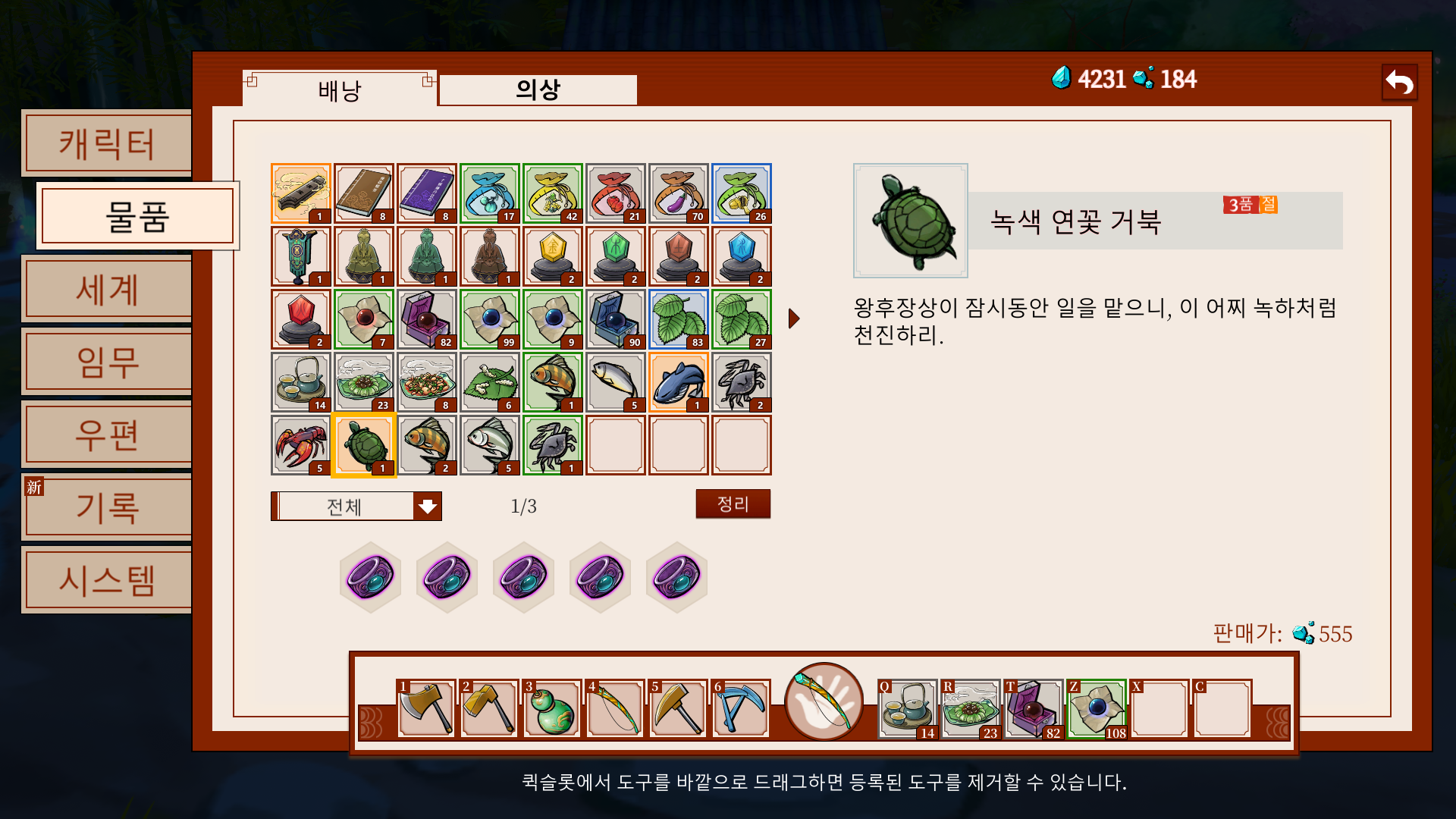Screen dimensions: 1456x819
Task: Select the green lotus turtle item
Action: 364,445
